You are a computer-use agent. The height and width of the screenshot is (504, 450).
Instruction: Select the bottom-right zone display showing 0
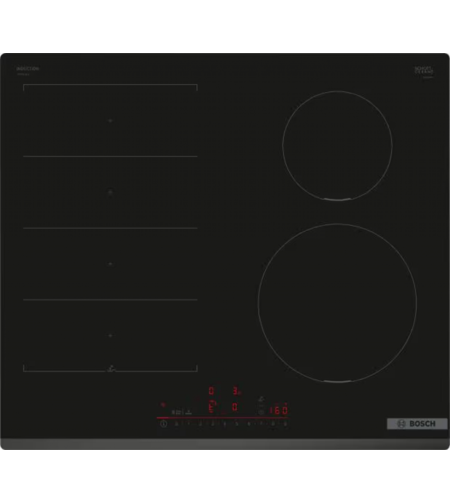(x=235, y=407)
